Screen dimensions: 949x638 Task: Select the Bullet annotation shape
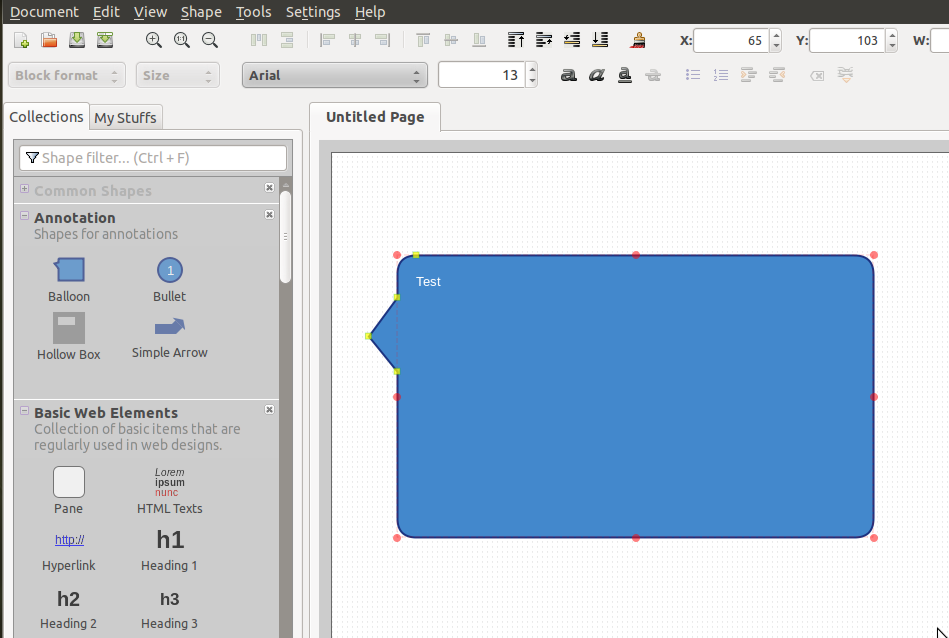169,280
